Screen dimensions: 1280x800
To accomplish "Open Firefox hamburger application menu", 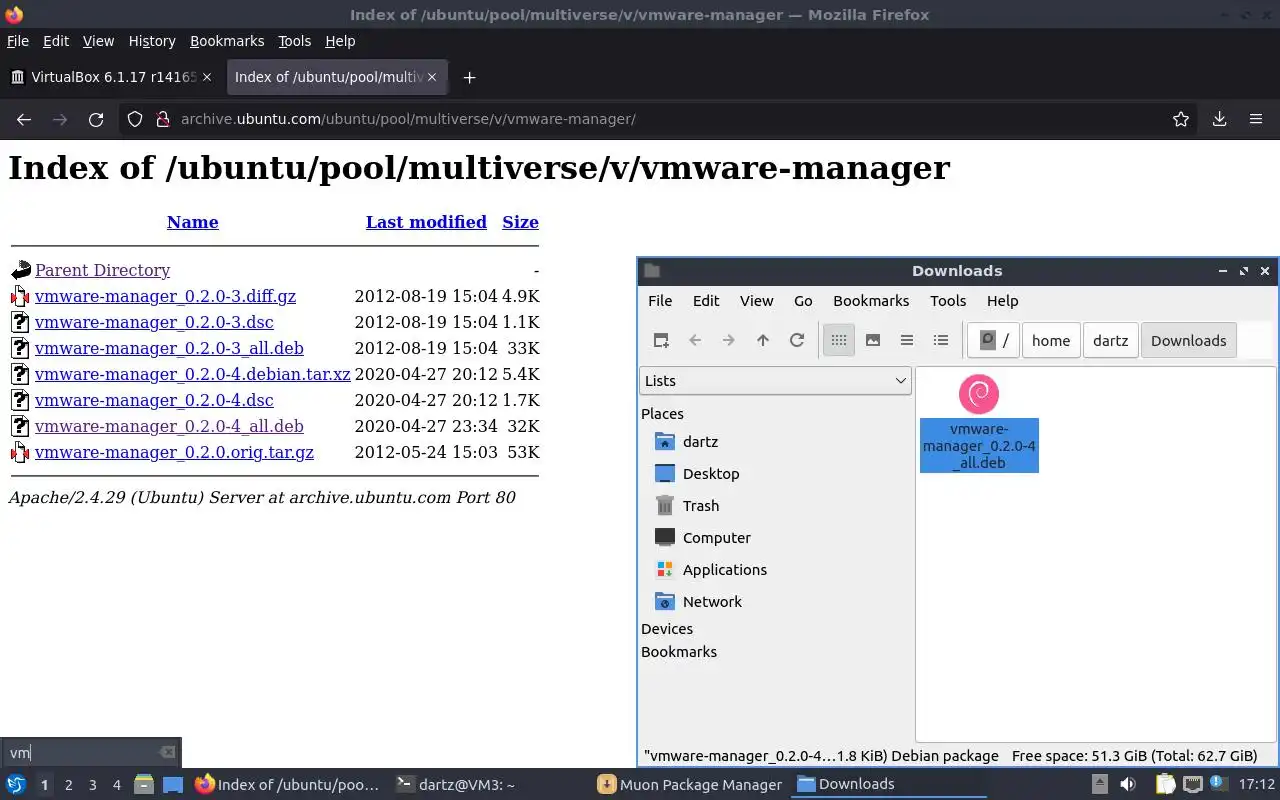I will [x=1256, y=119].
